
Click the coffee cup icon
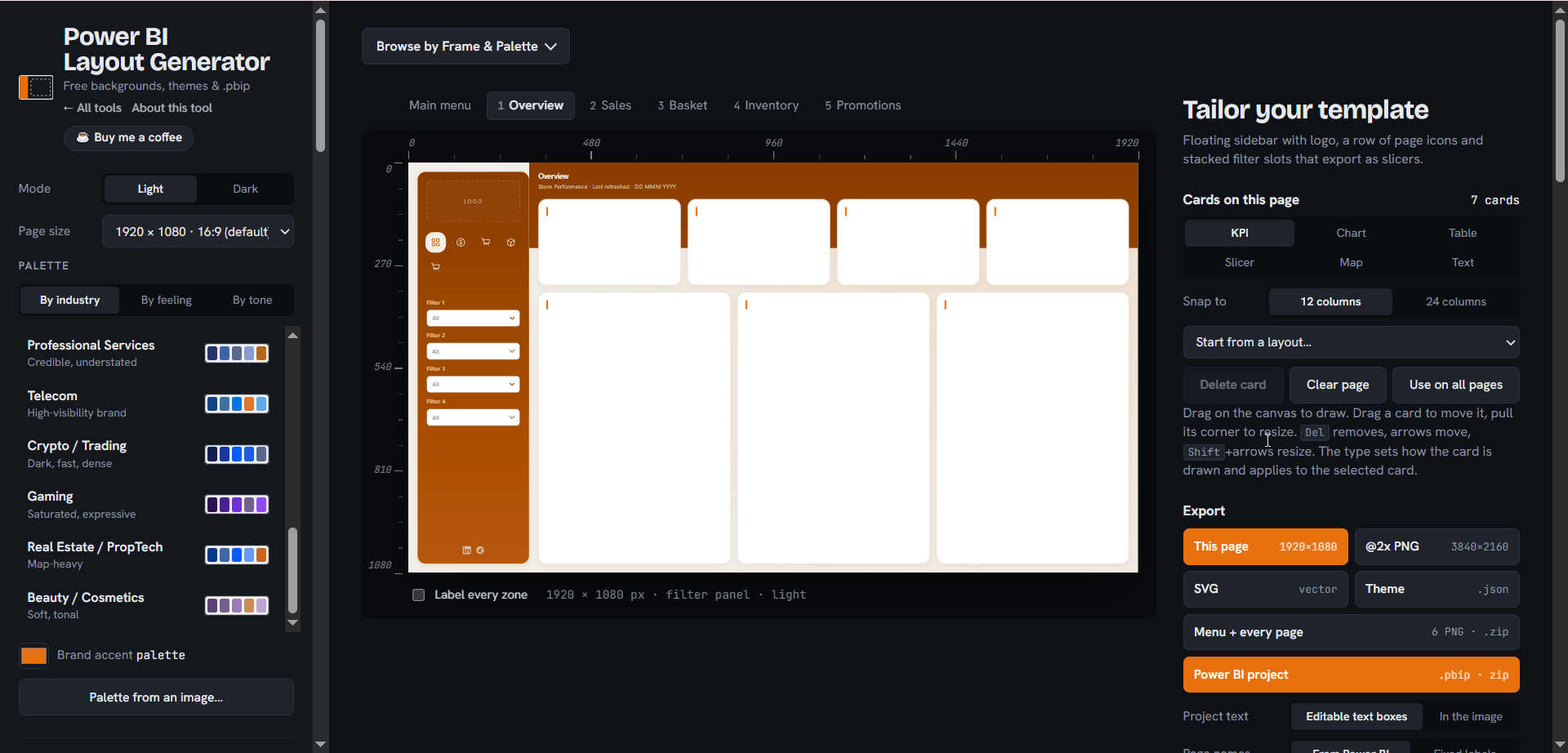pyautogui.click(x=82, y=137)
